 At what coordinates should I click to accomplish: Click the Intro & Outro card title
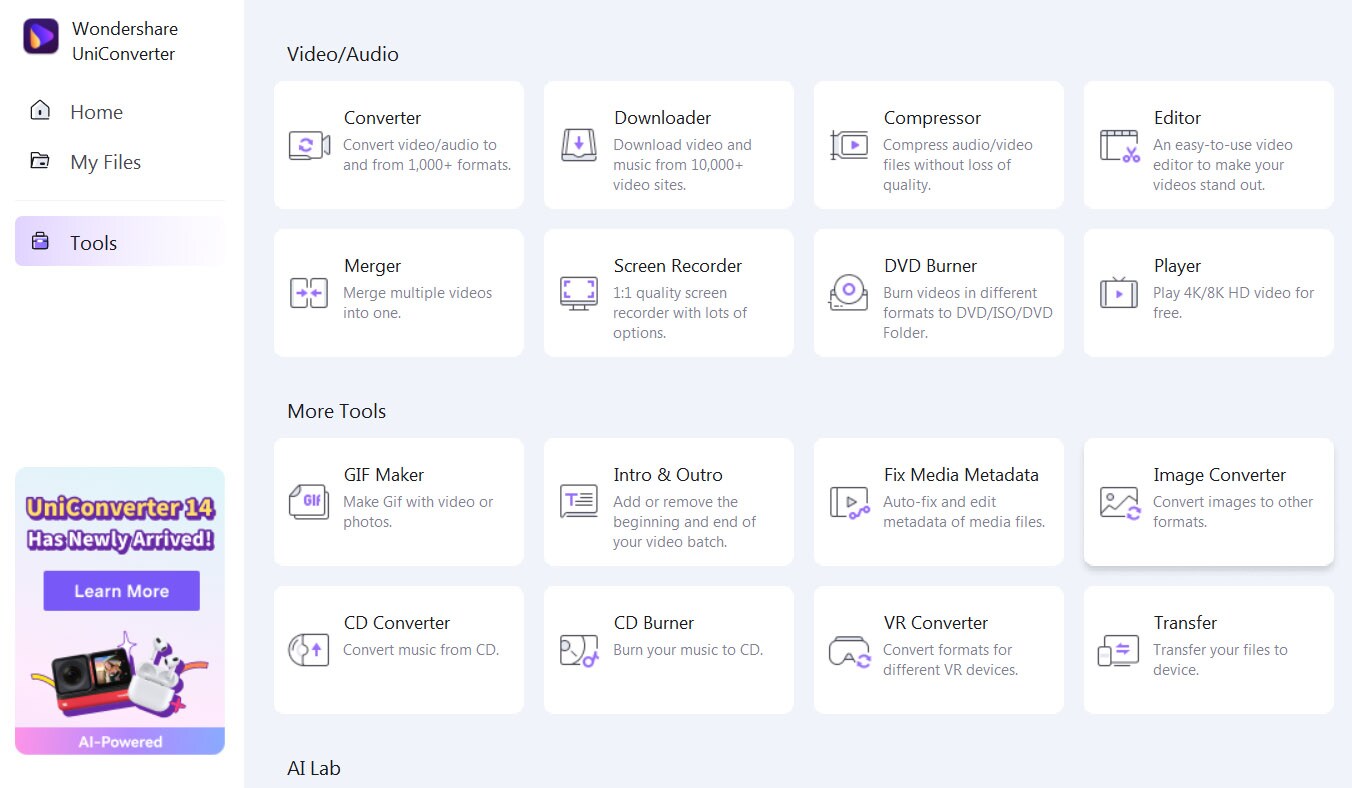tap(668, 475)
